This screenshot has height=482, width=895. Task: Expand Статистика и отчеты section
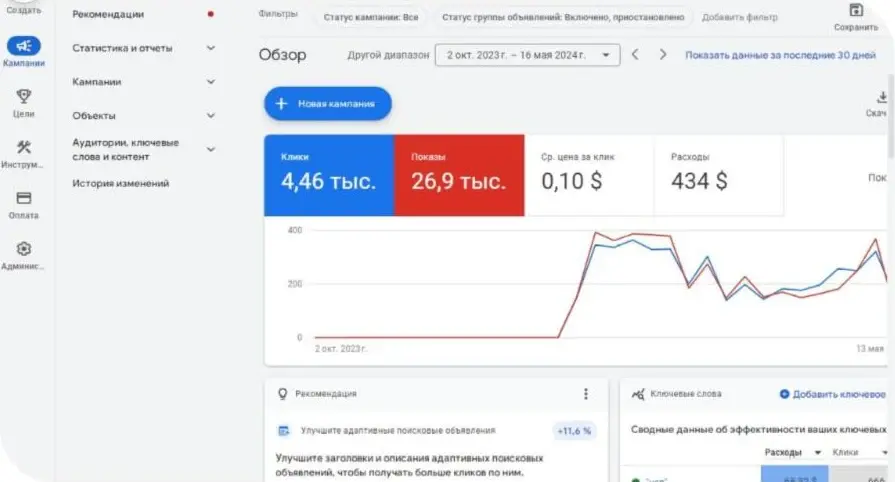tap(211, 48)
